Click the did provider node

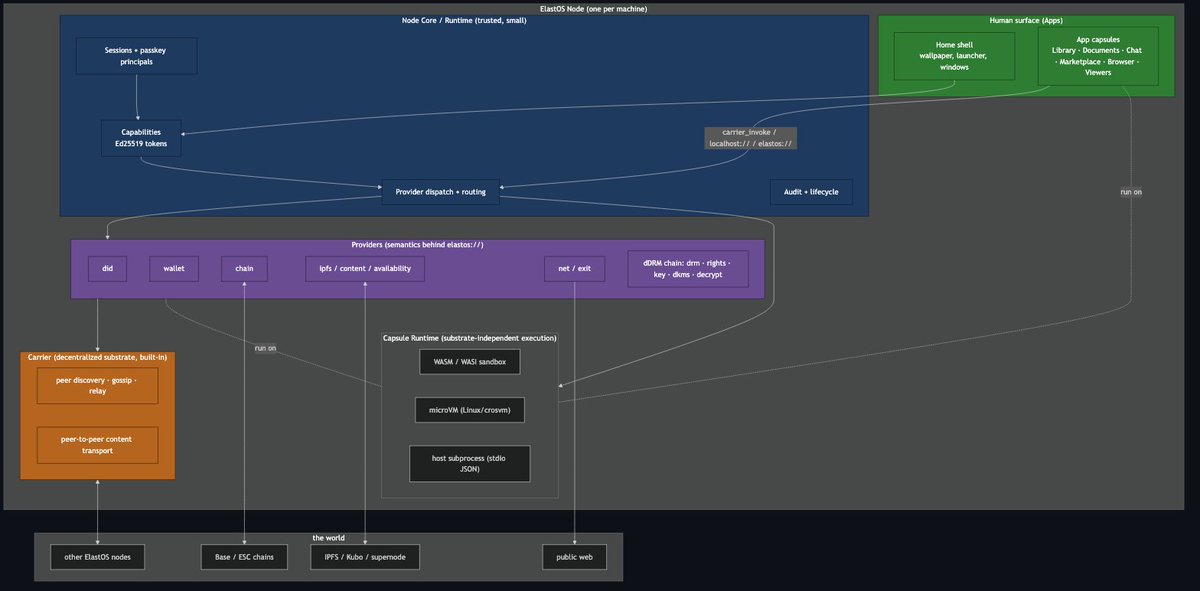(107, 269)
